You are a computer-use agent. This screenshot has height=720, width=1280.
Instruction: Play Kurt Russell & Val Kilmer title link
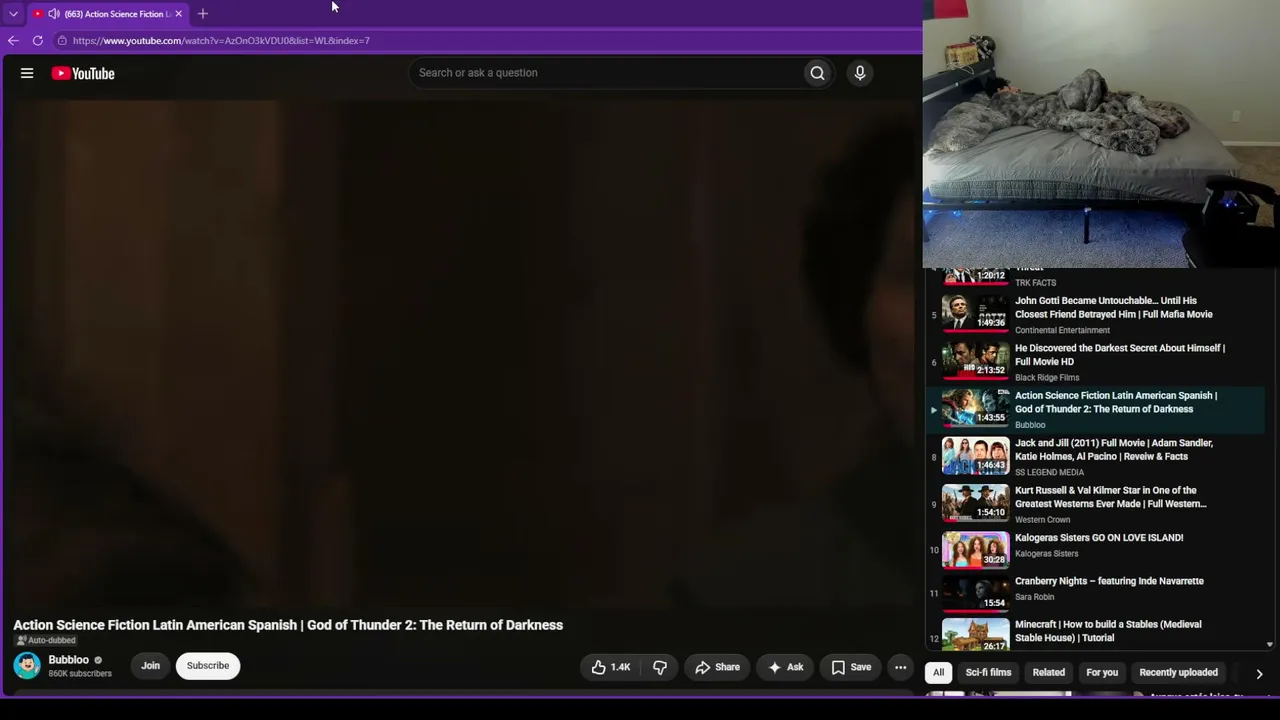tap(1111, 497)
